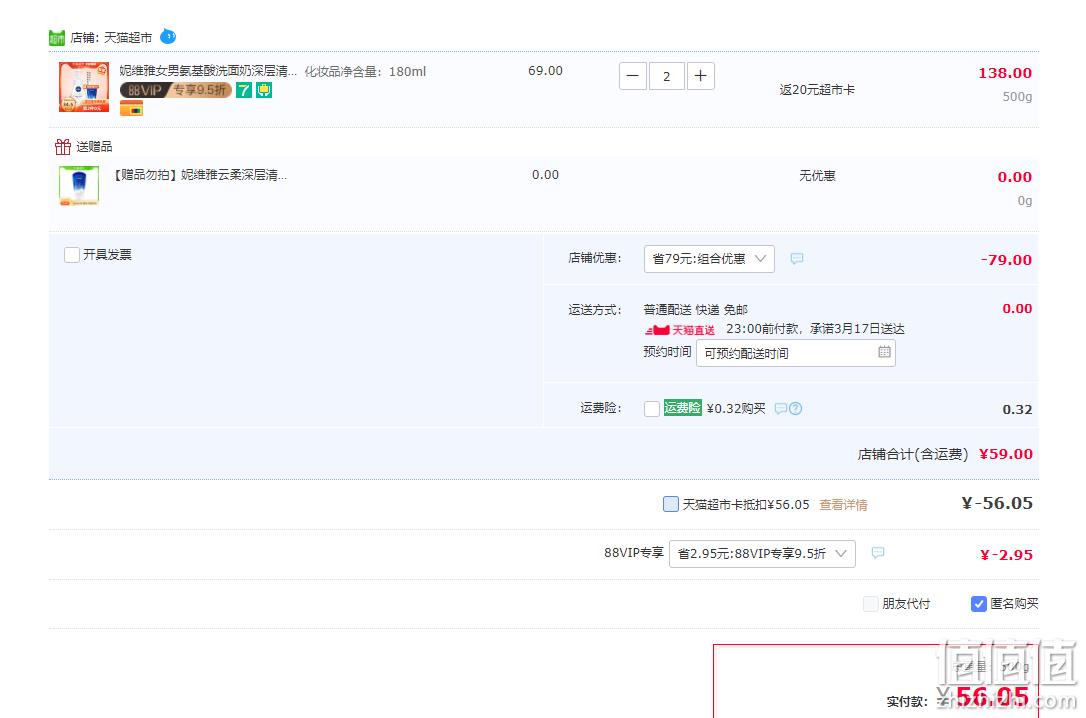The height and width of the screenshot is (718, 1086).
Task: Click the green 运费险 label badge
Action: tap(683, 408)
